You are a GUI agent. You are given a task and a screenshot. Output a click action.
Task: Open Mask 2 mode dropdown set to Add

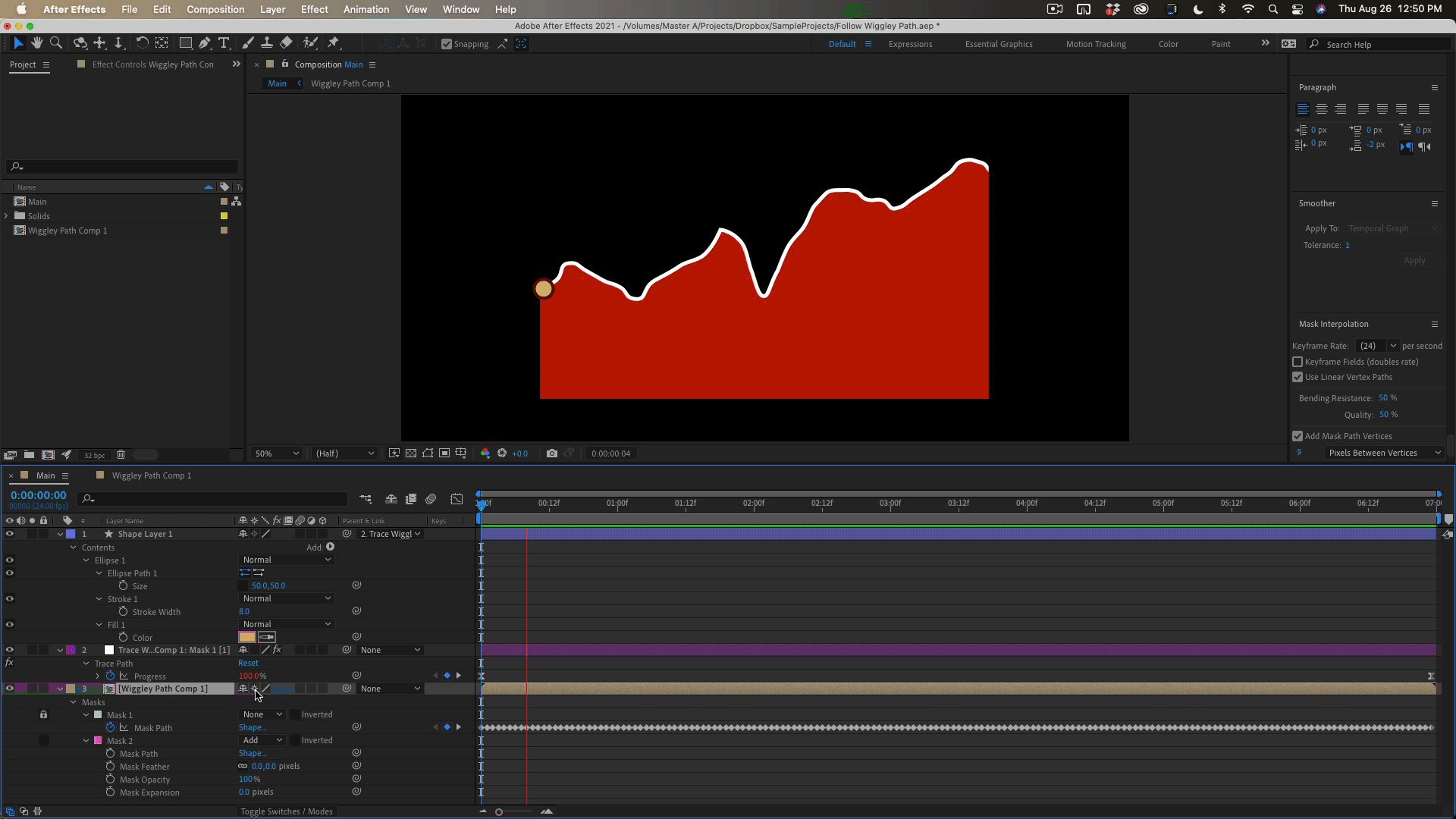coord(262,740)
